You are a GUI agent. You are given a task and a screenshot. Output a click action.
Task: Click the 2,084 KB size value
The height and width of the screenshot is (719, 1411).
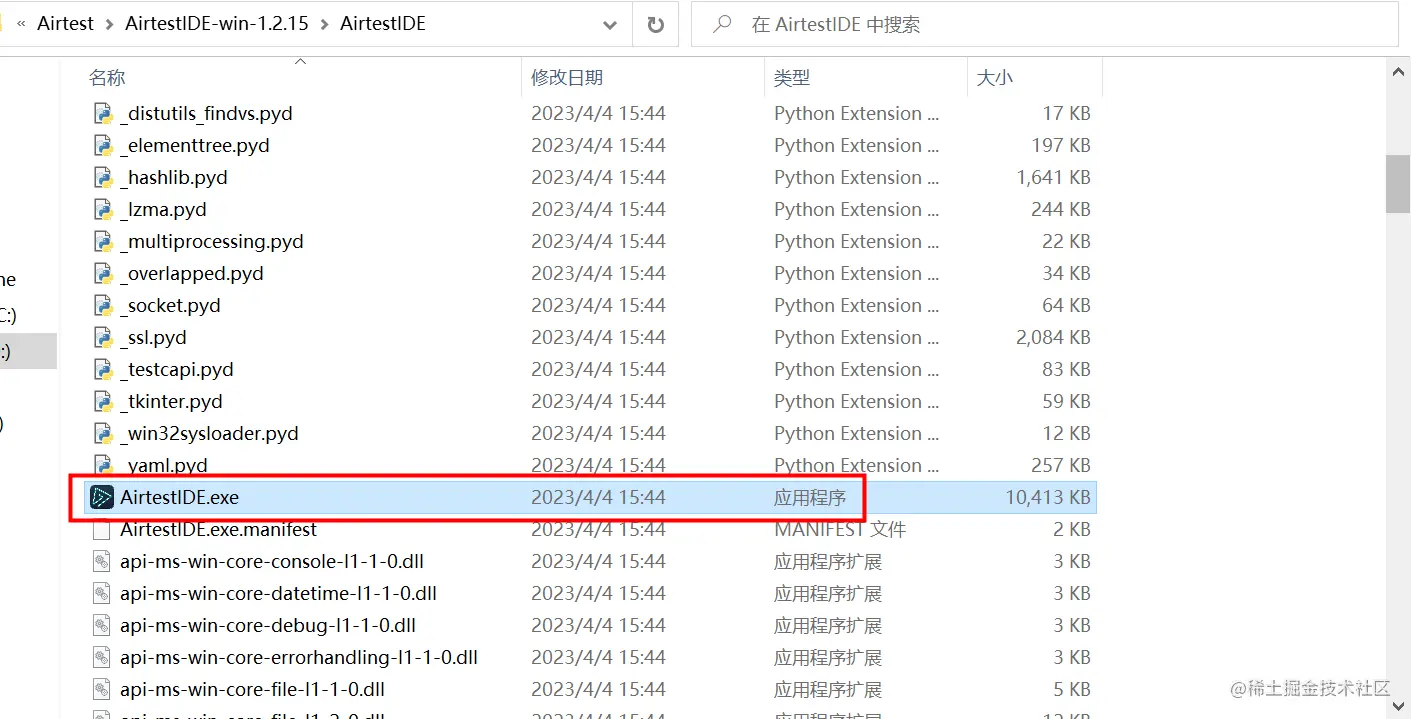coord(1053,337)
